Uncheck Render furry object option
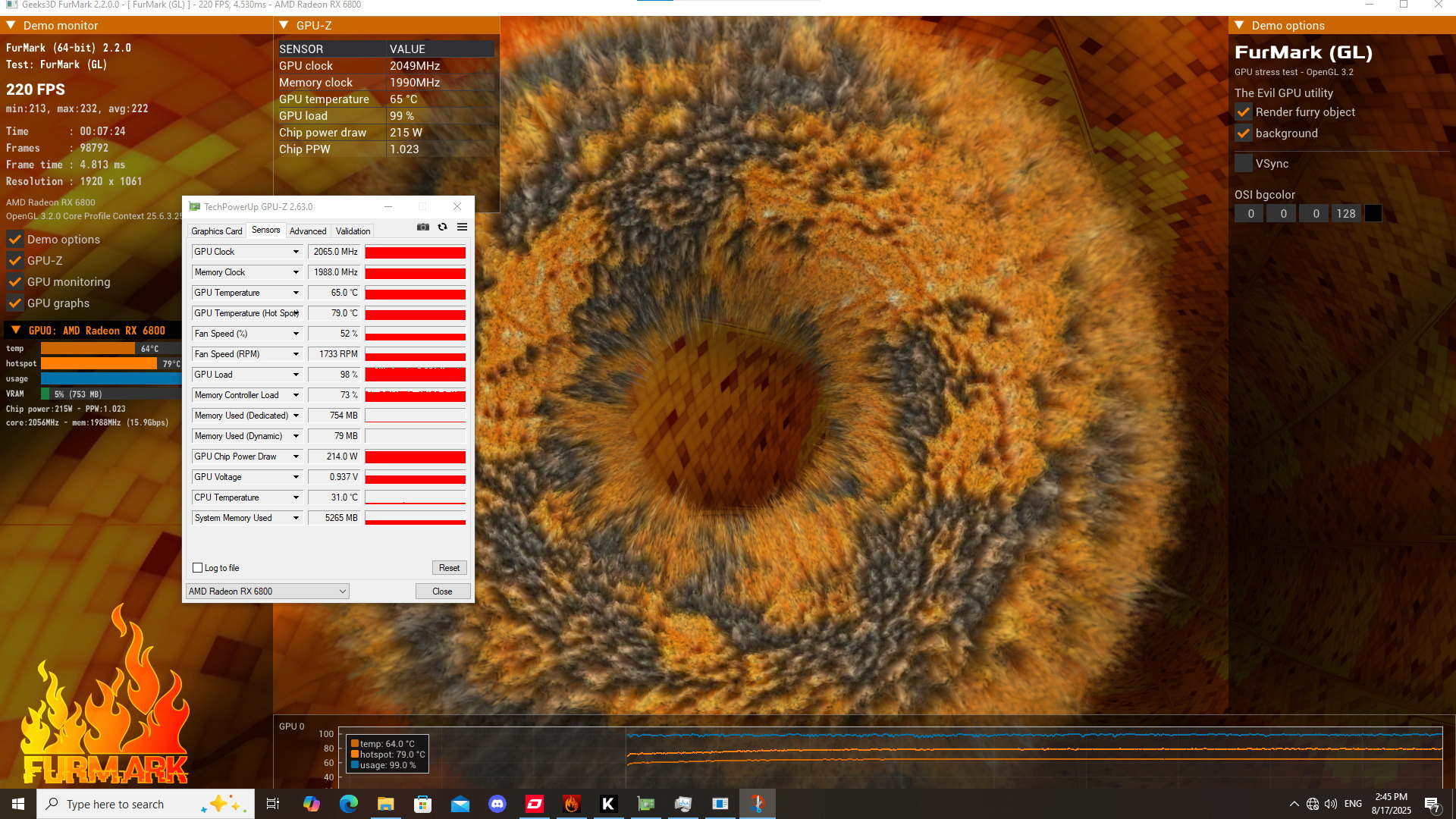Viewport: 1456px width, 819px height. 1244,112
